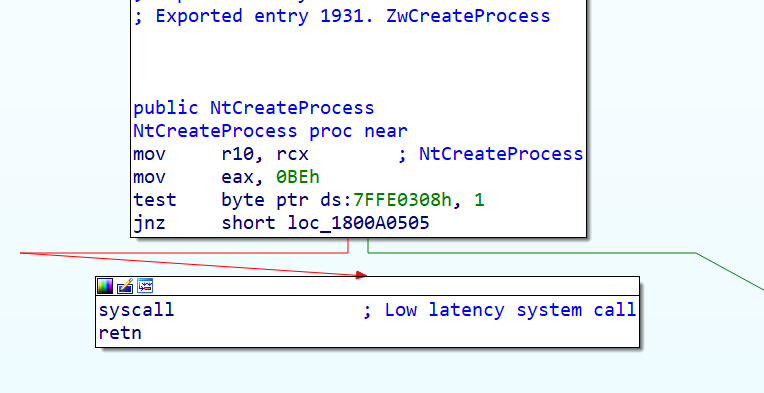Click 'byte ptr ds:' operand prefix
The image size is (764, 393).
pos(287,200)
